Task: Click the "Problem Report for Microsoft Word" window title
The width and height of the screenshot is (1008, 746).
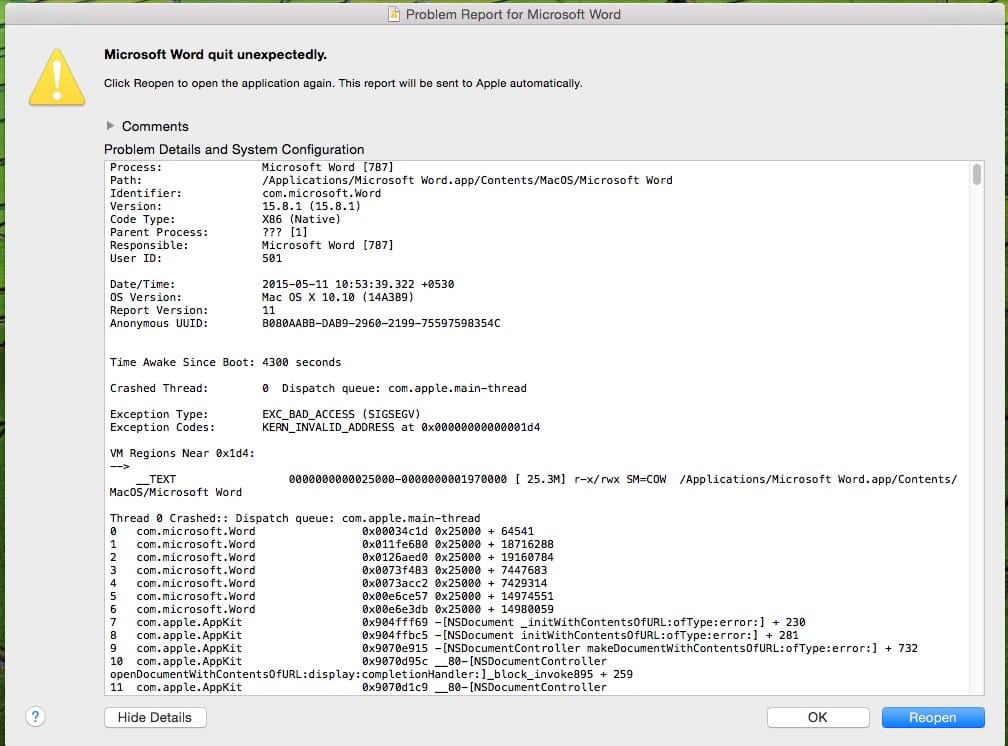Action: 513,14
